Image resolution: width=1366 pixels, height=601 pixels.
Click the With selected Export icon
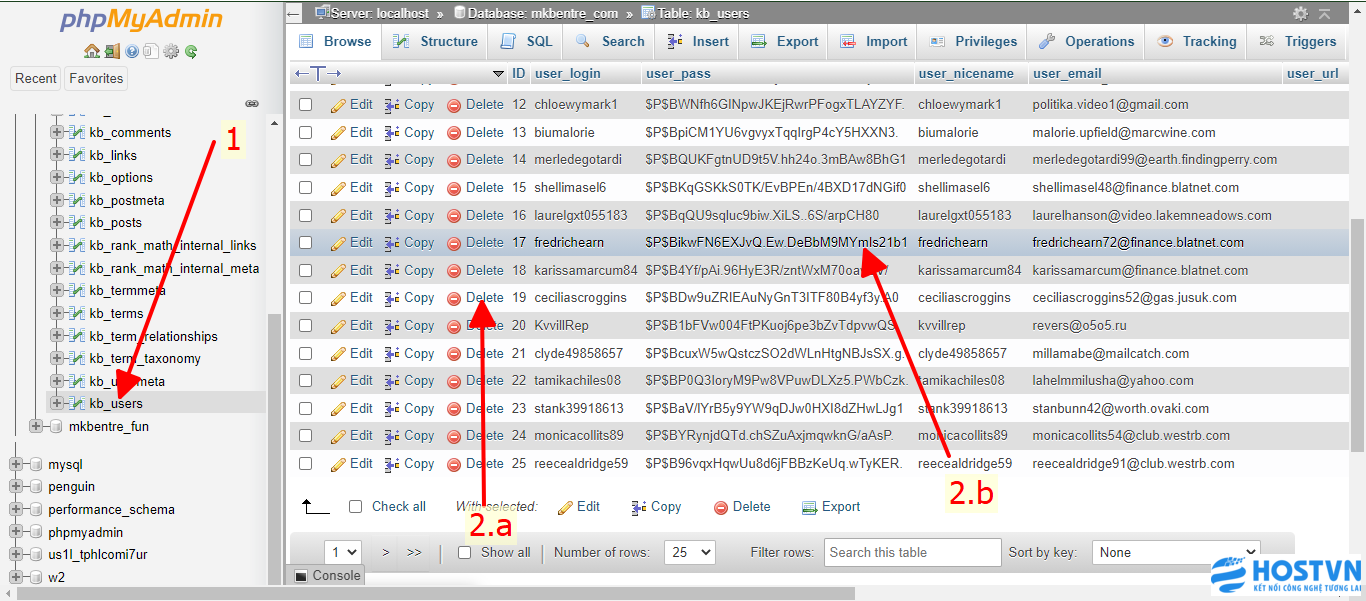pyautogui.click(x=810, y=508)
